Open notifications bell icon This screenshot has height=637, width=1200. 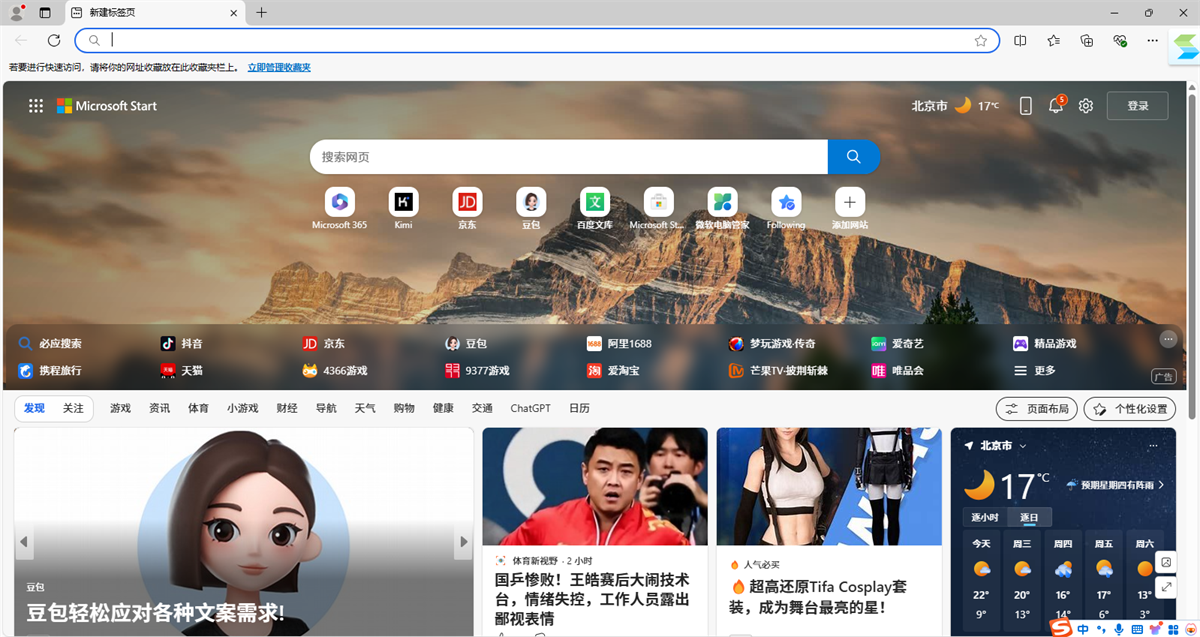(1056, 106)
